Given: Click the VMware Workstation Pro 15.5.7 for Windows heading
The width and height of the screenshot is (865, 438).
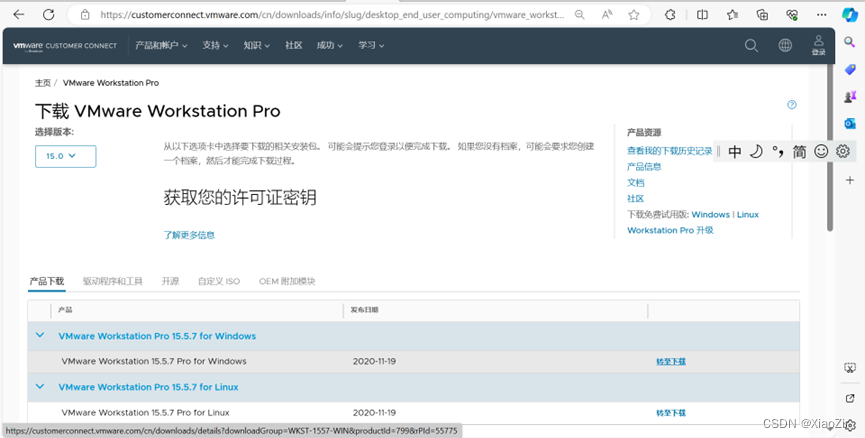Looking at the screenshot, I should (157, 336).
